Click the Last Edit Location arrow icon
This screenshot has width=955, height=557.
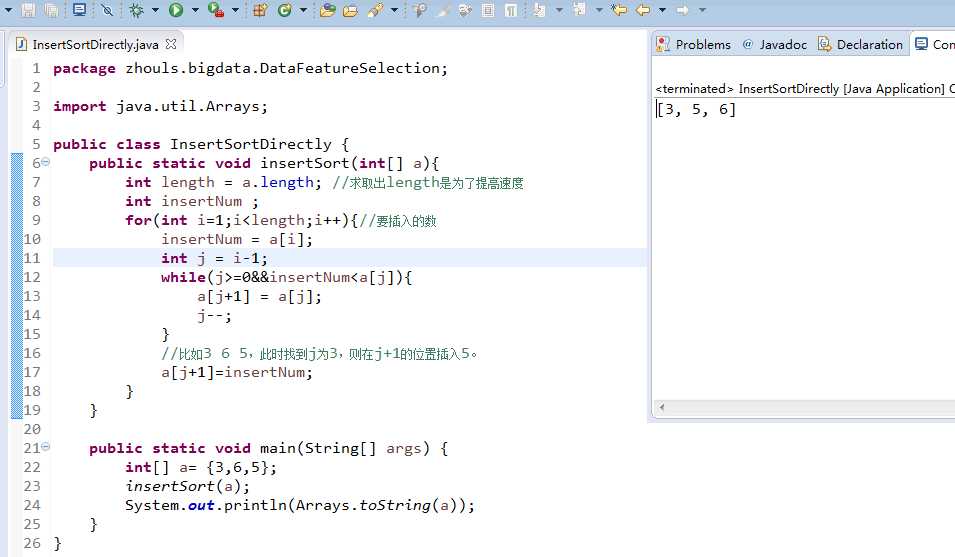(x=619, y=10)
